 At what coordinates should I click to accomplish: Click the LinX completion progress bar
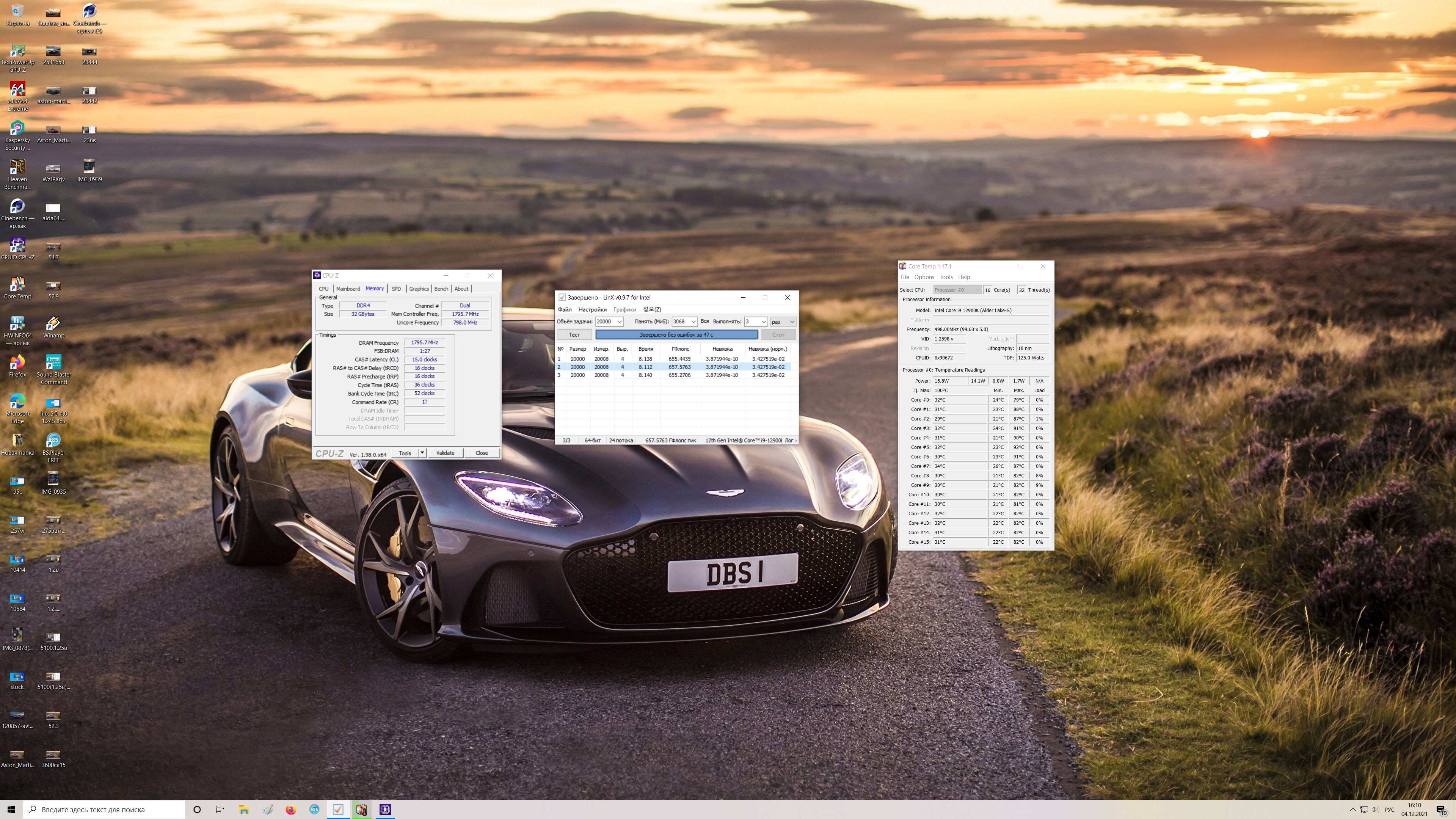pos(676,334)
